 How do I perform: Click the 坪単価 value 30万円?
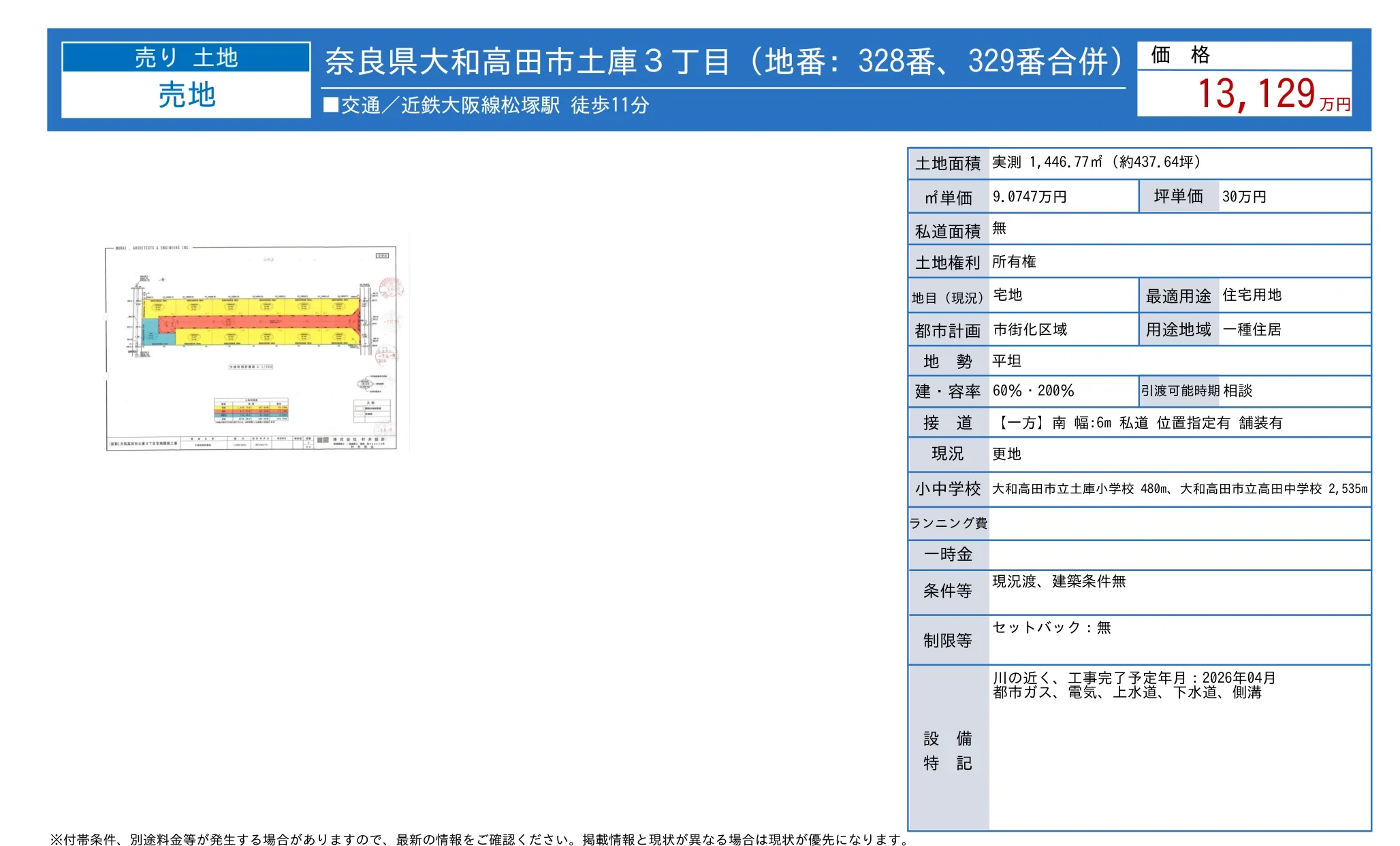(x=1244, y=197)
